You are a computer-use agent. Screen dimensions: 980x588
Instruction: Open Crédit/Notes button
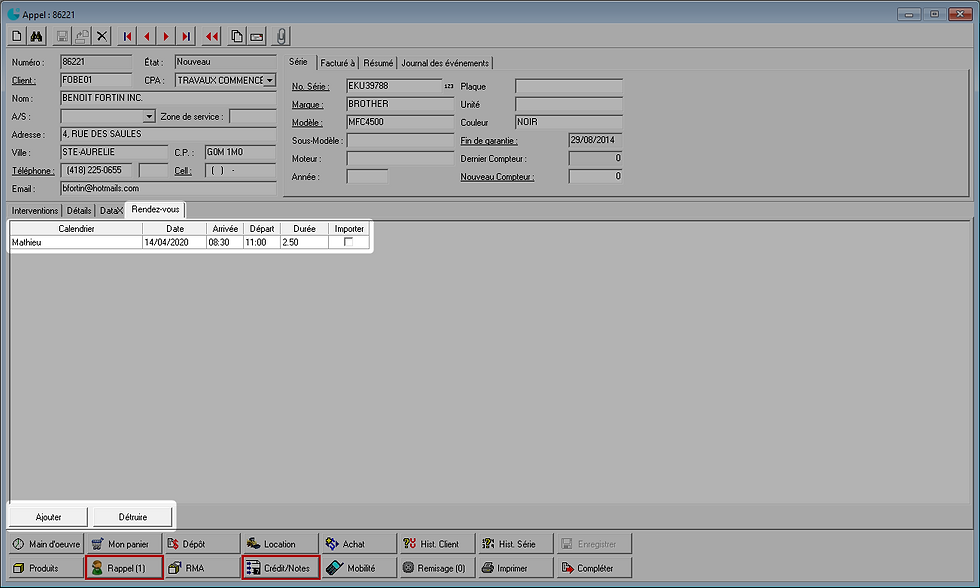(x=281, y=567)
